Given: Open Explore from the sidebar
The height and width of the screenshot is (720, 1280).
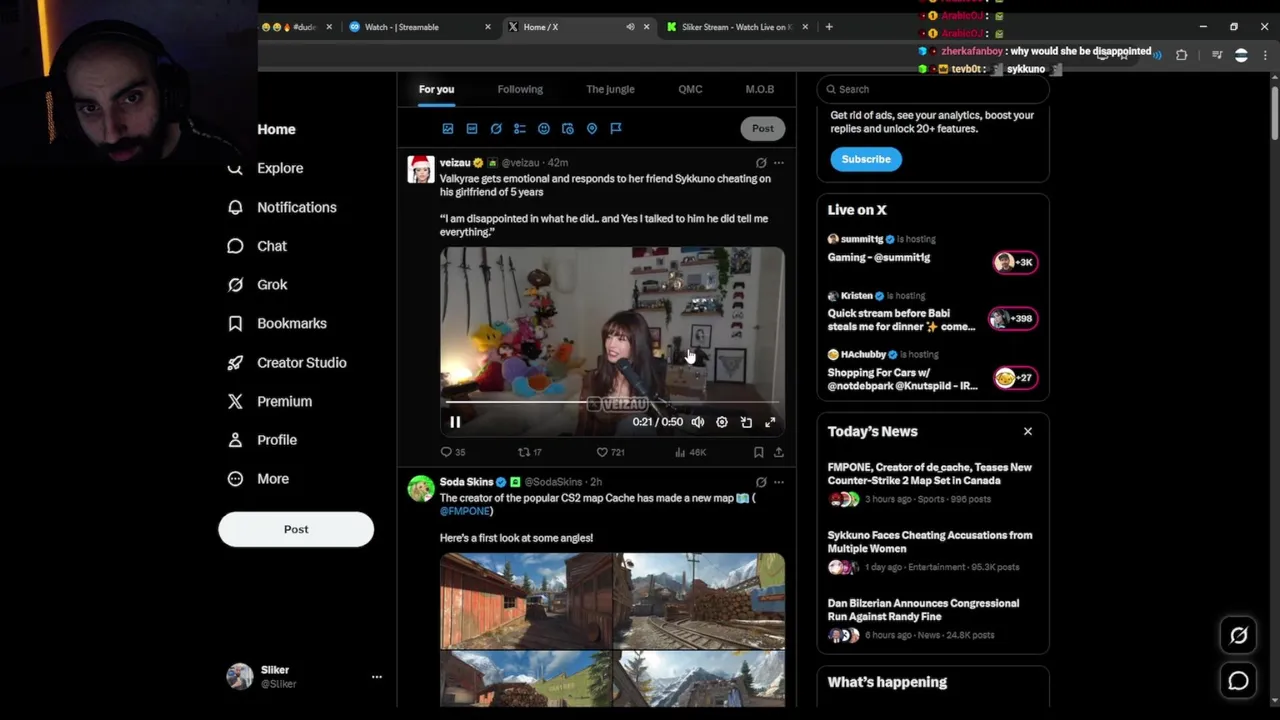Looking at the screenshot, I should (x=265, y=168).
